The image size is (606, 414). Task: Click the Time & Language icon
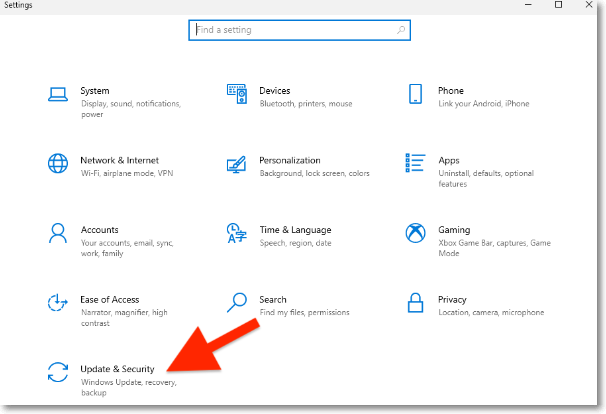click(237, 233)
